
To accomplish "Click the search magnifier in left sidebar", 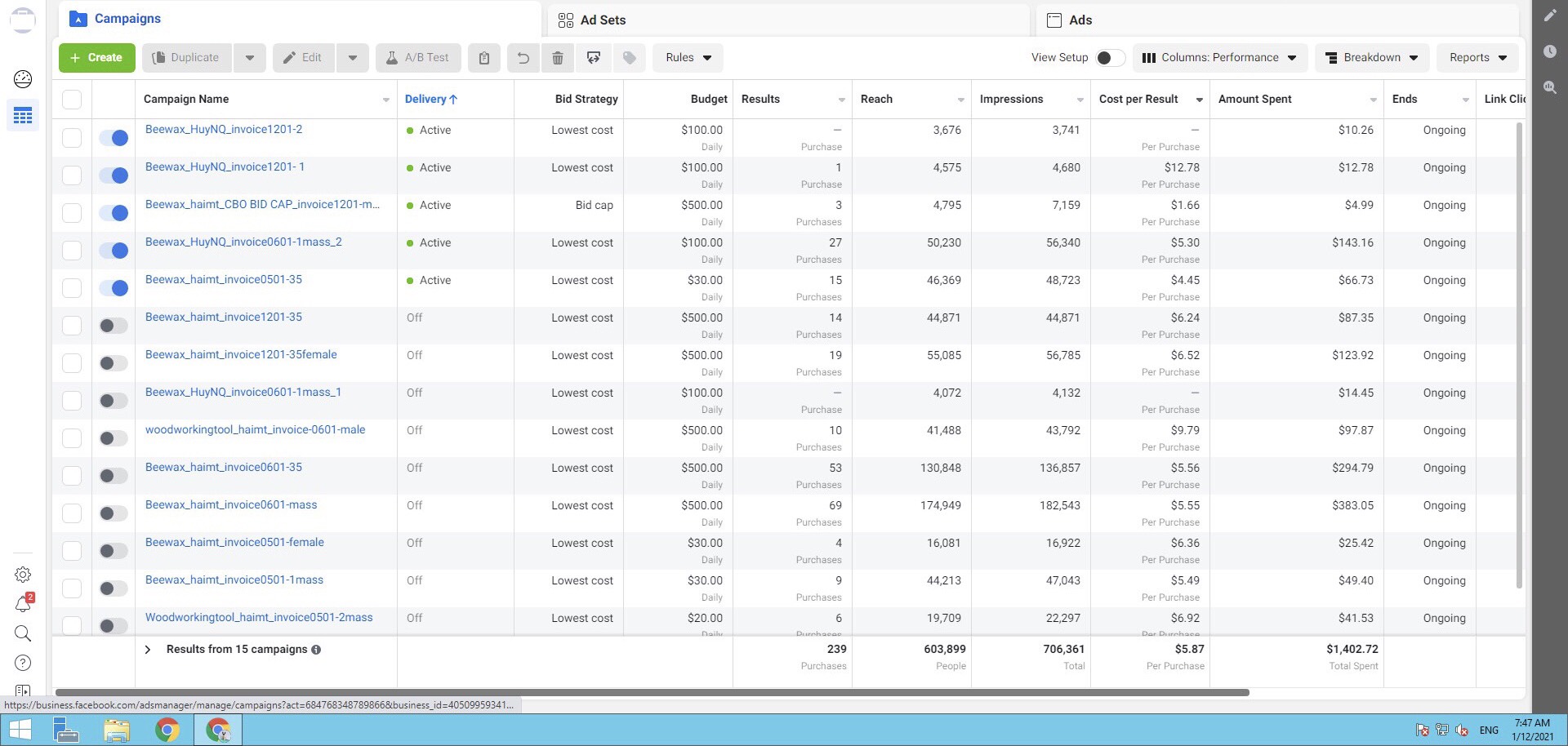I will tap(23, 633).
